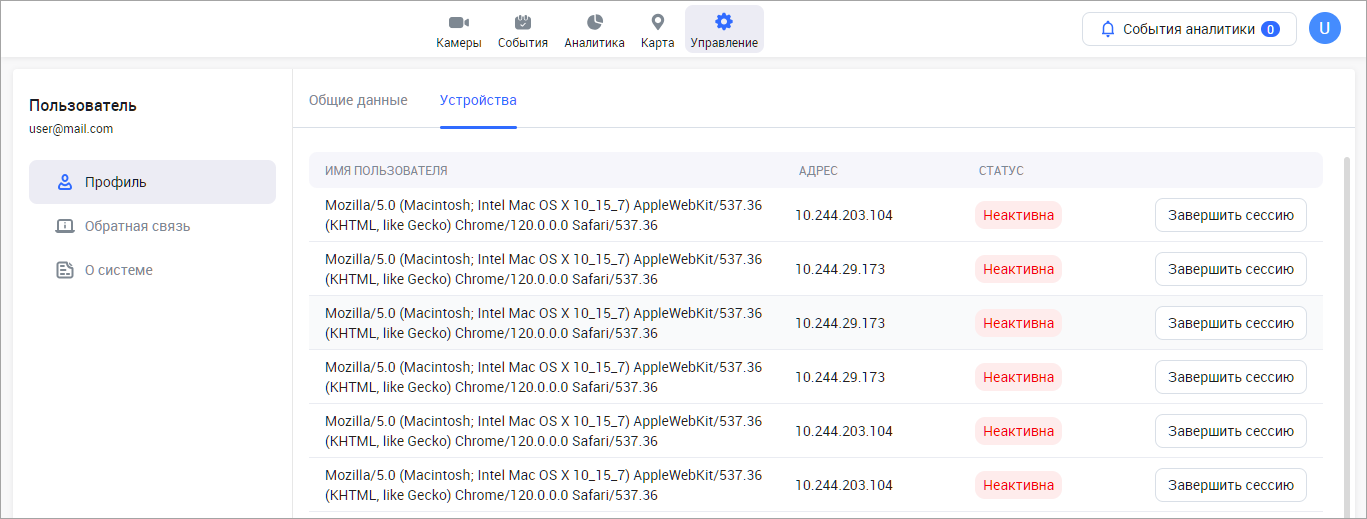Screen dimensions: 1367x519
Task: Open the Cameras section icon
Action: pos(458,22)
